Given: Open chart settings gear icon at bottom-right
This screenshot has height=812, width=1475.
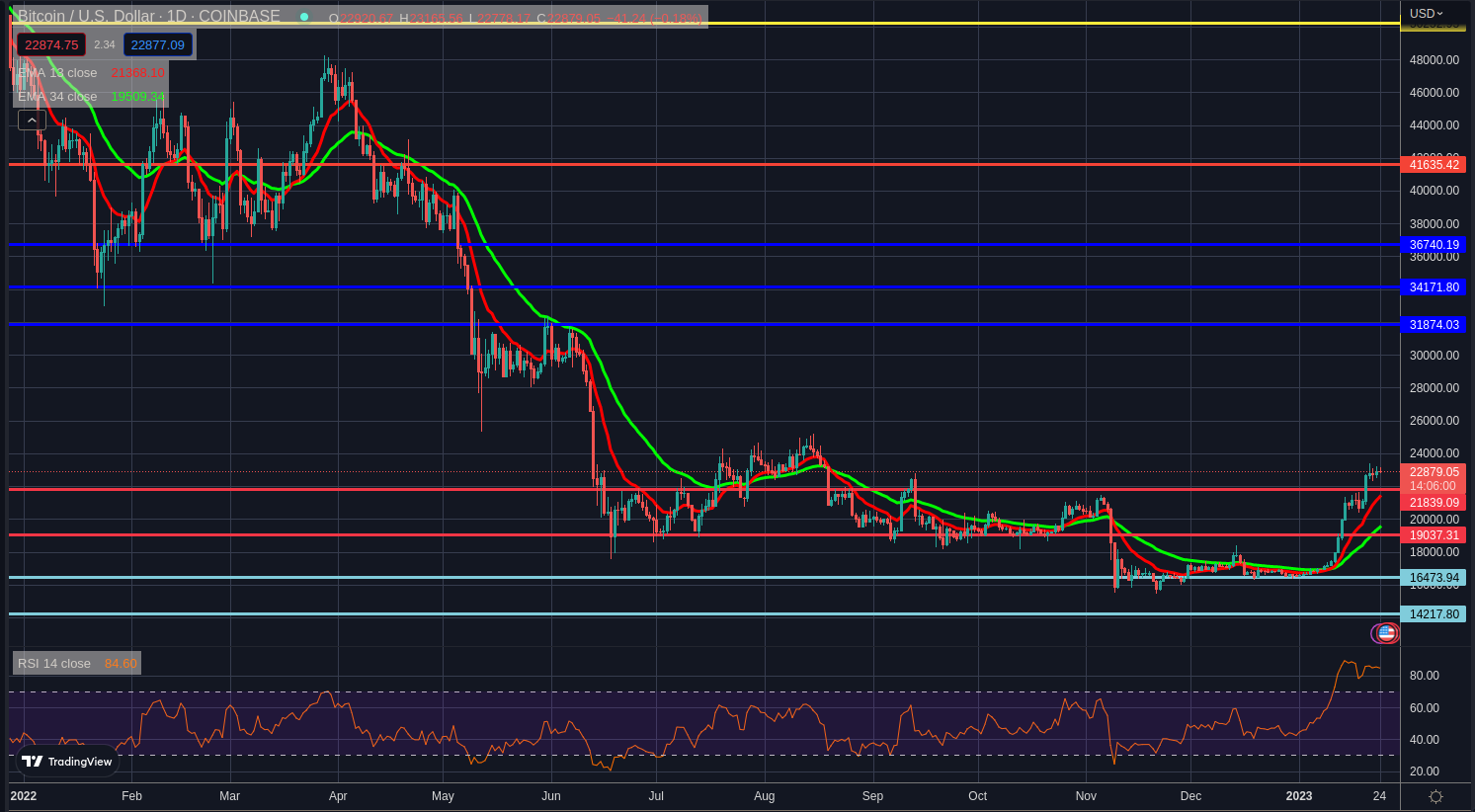Looking at the screenshot, I should [1436, 796].
